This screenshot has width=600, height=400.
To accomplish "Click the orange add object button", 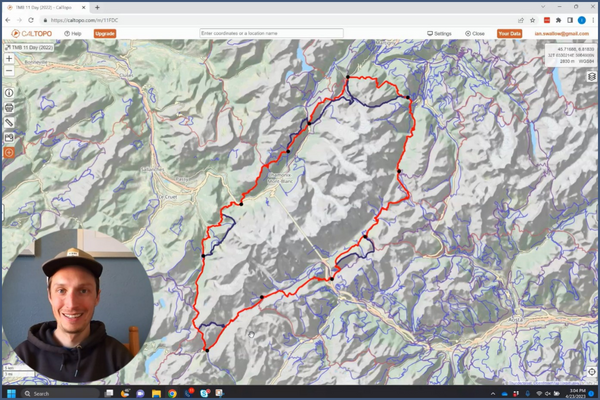I will click(x=9, y=153).
